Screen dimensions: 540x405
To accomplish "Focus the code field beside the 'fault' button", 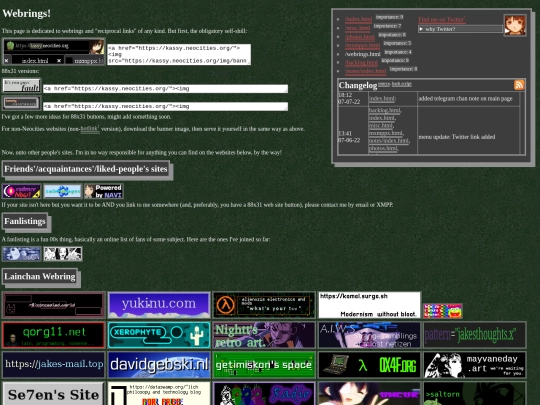I will coord(165,89).
